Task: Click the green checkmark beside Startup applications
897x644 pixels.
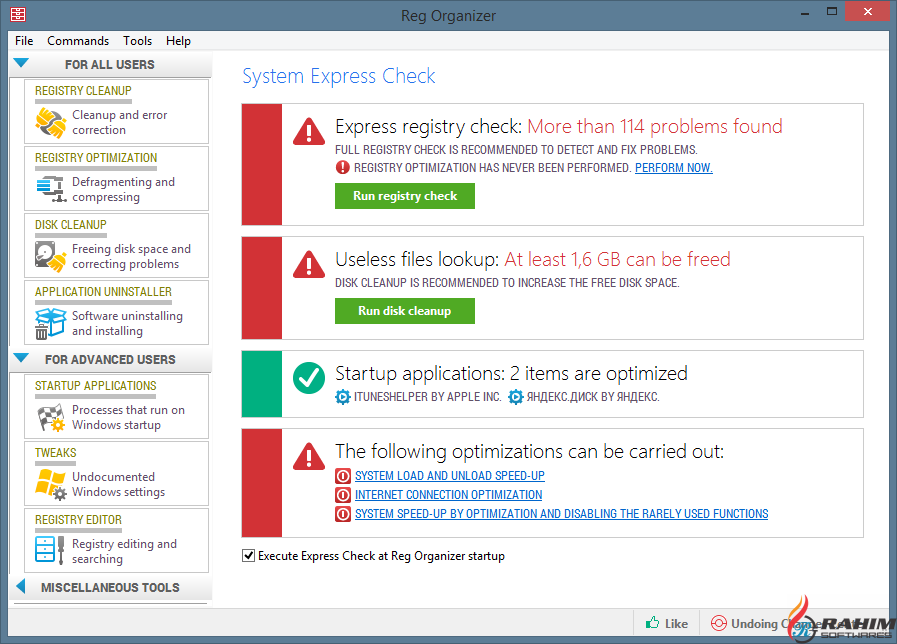Action: point(309,378)
